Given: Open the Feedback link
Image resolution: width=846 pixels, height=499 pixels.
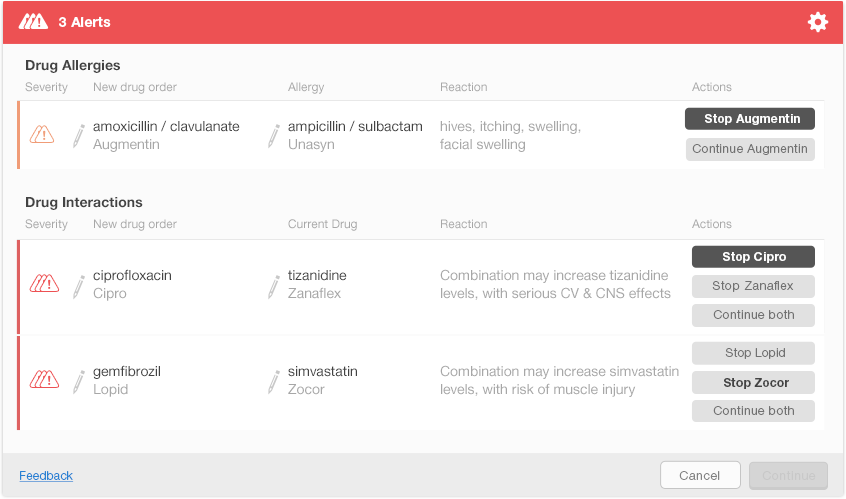Looking at the screenshot, I should click(x=46, y=476).
